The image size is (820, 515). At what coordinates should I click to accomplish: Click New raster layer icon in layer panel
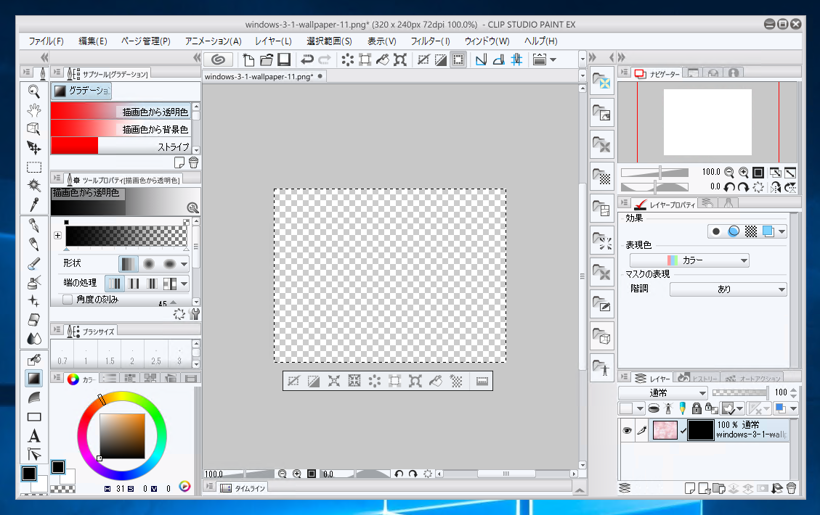pos(690,488)
